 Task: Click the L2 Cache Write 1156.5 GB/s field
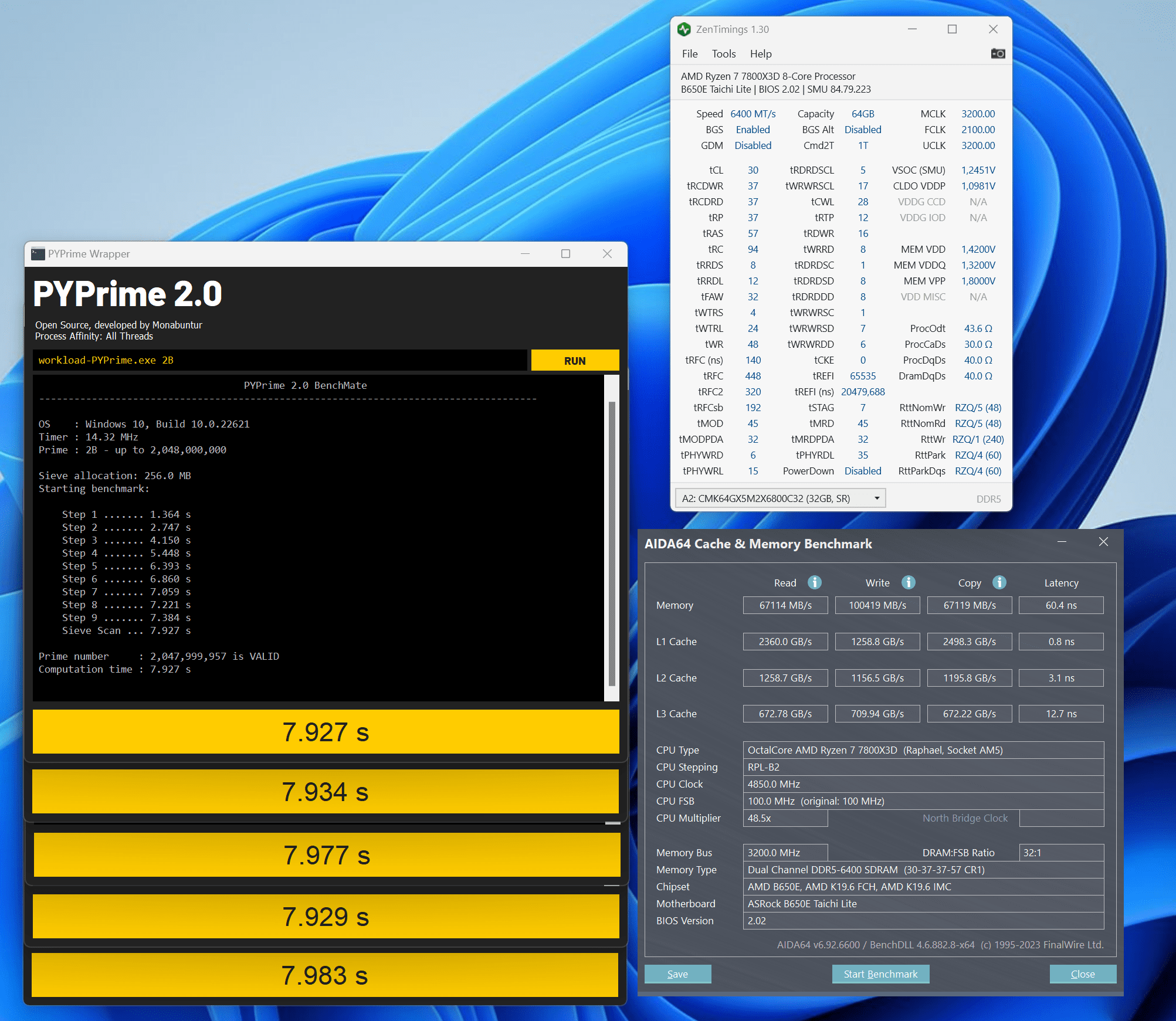click(x=877, y=678)
